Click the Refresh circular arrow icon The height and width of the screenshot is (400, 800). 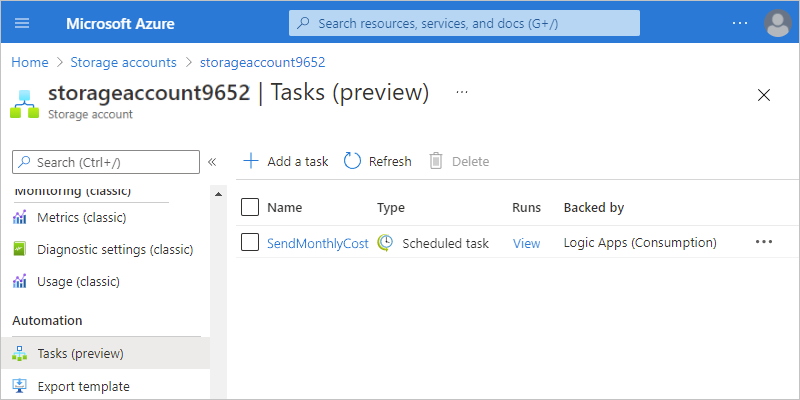(352, 161)
